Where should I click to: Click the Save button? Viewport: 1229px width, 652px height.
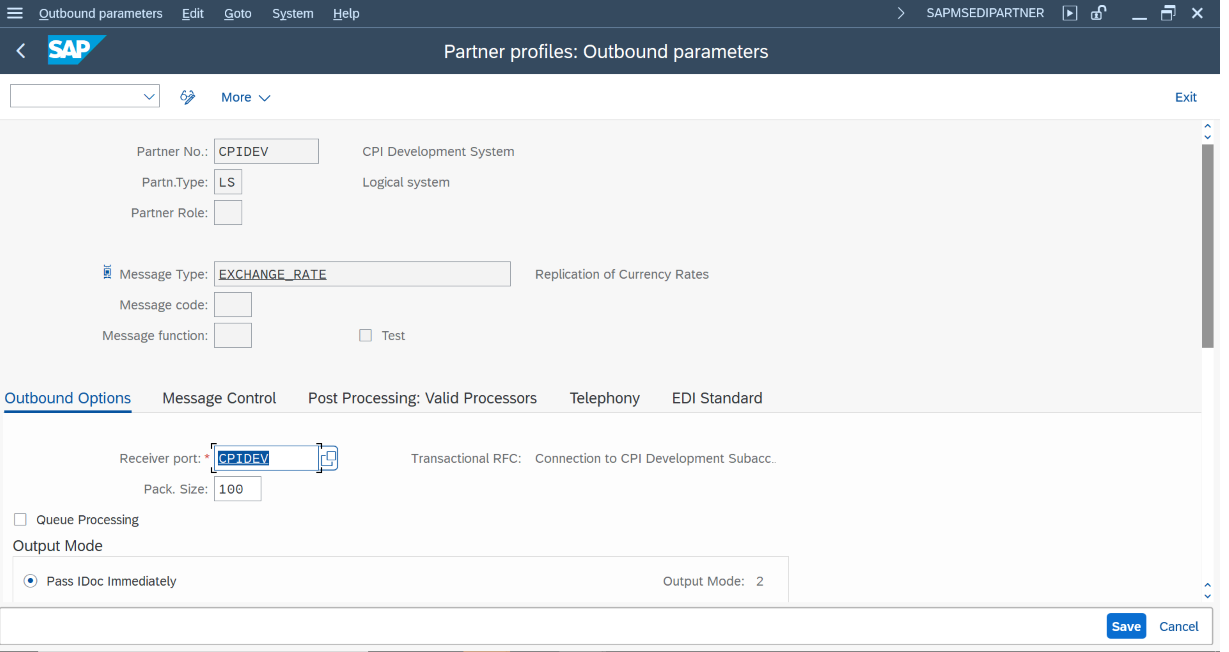coord(1125,626)
